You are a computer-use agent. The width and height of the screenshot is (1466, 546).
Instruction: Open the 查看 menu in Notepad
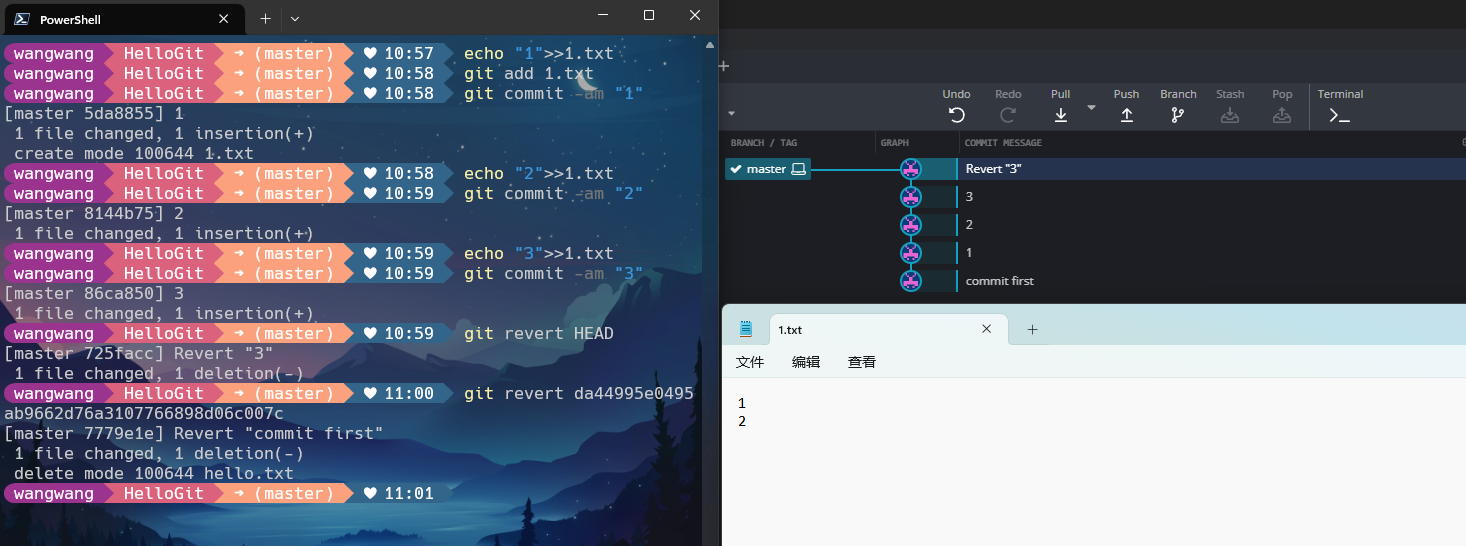coord(862,362)
